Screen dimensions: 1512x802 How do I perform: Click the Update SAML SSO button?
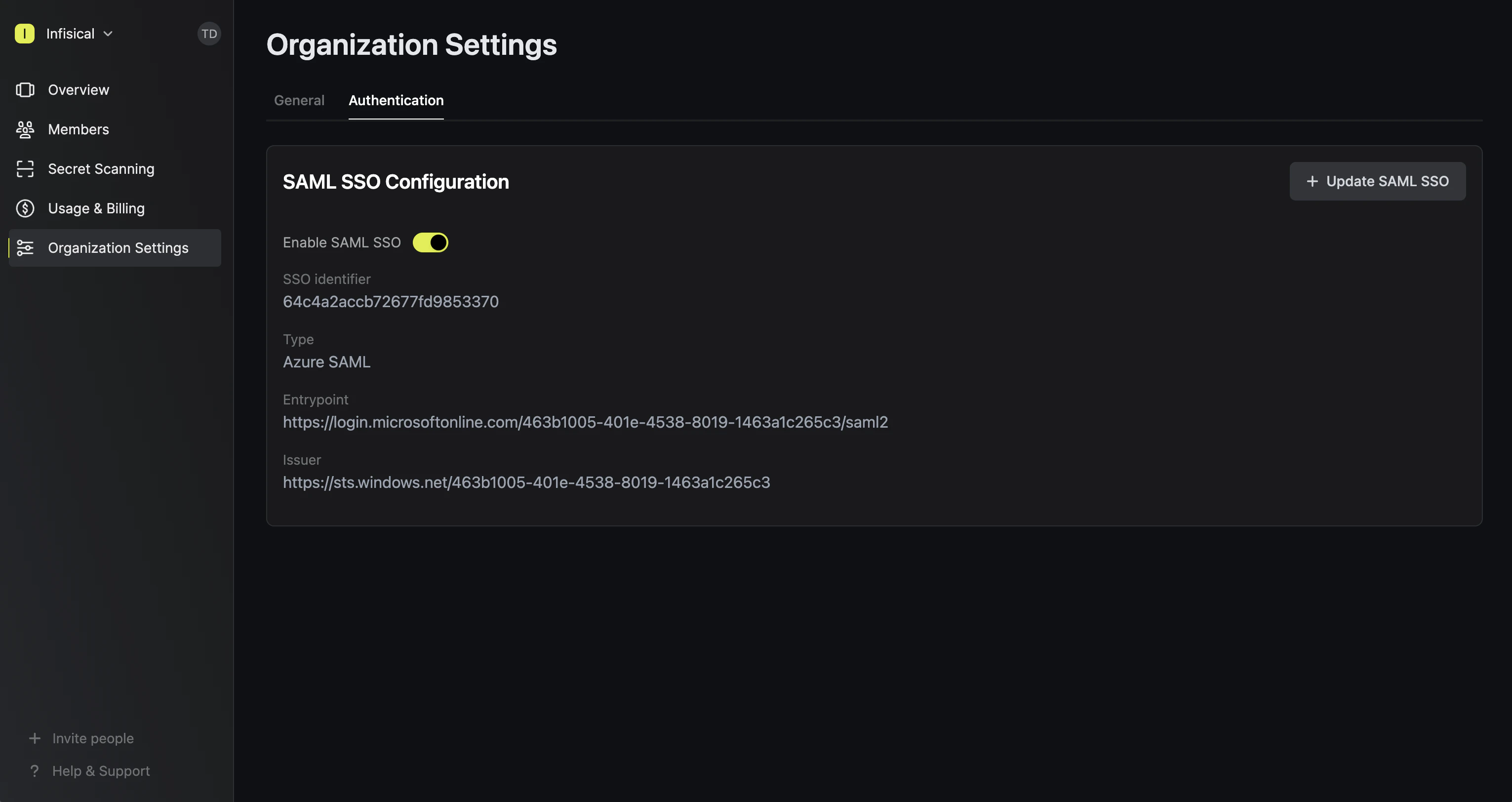1378,181
